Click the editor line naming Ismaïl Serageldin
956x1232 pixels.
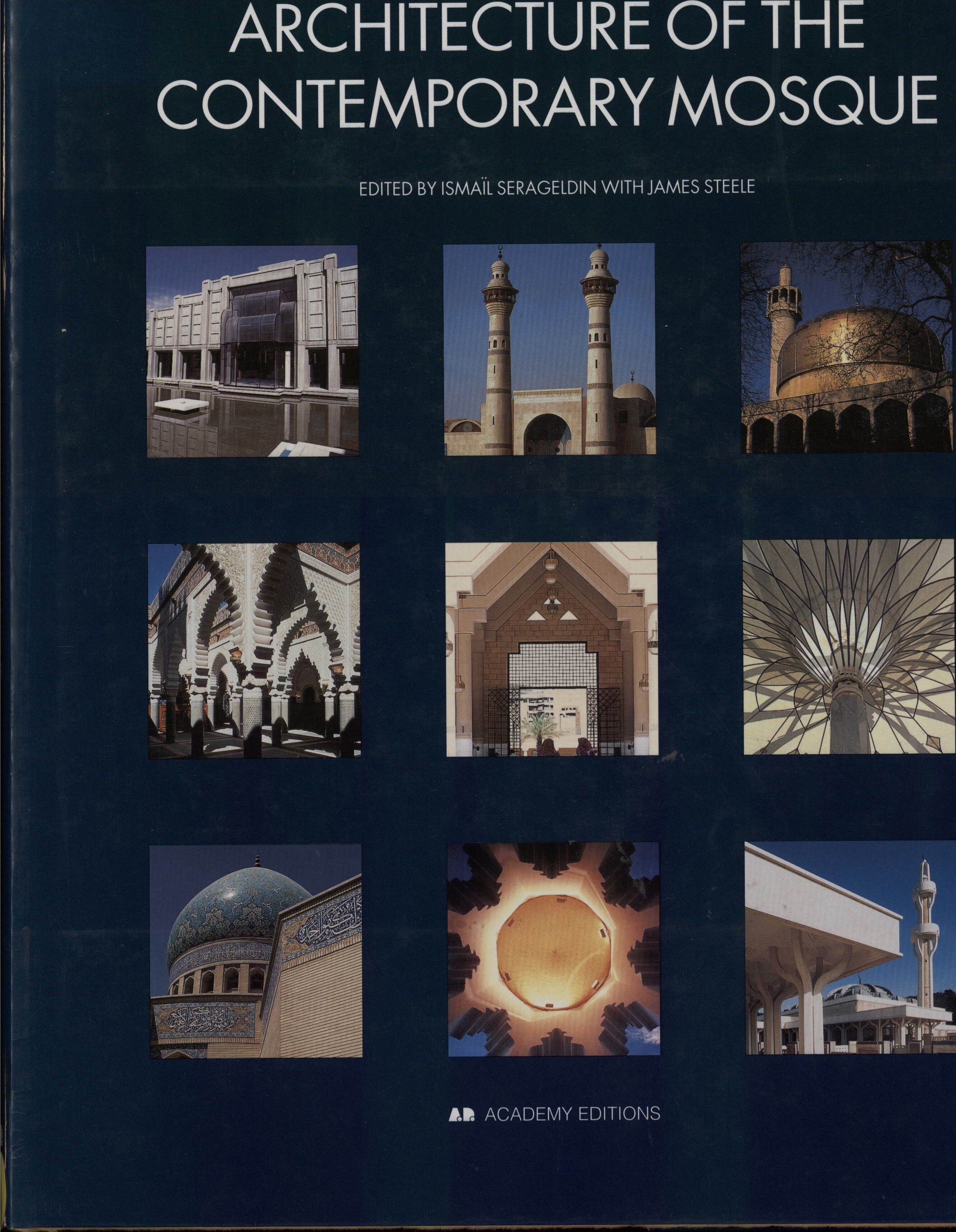556,187
